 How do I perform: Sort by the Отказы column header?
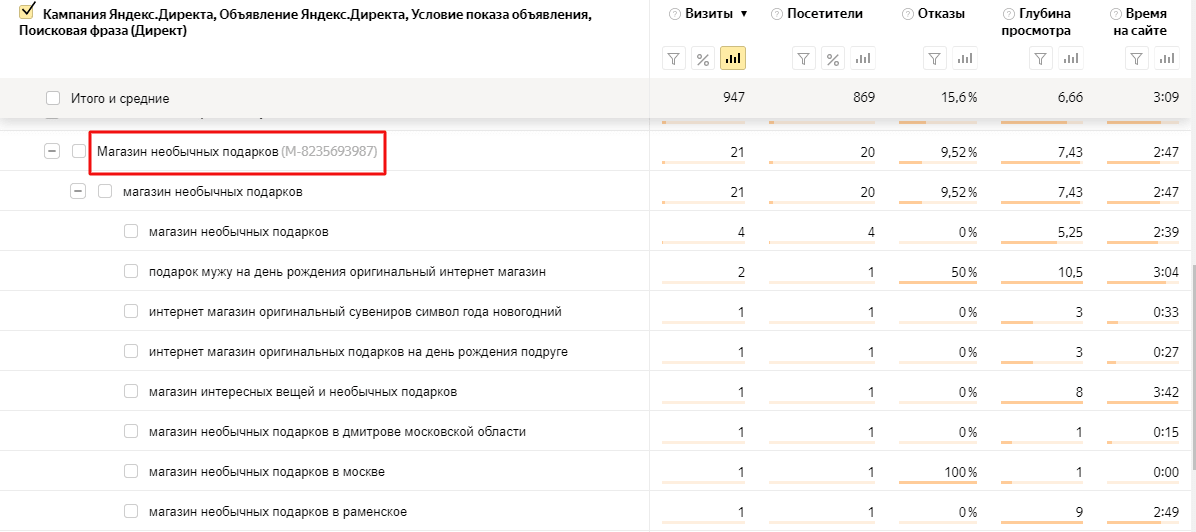(x=940, y=14)
